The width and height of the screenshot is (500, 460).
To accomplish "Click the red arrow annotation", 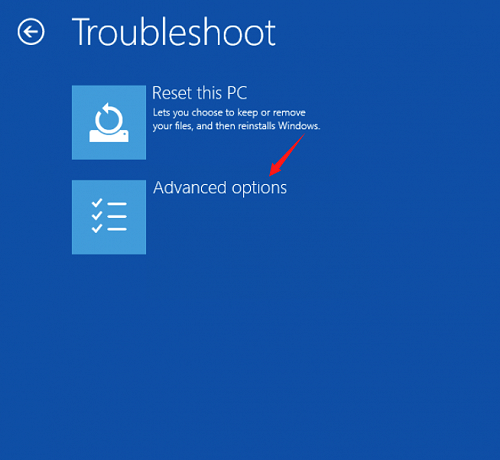I will [287, 155].
